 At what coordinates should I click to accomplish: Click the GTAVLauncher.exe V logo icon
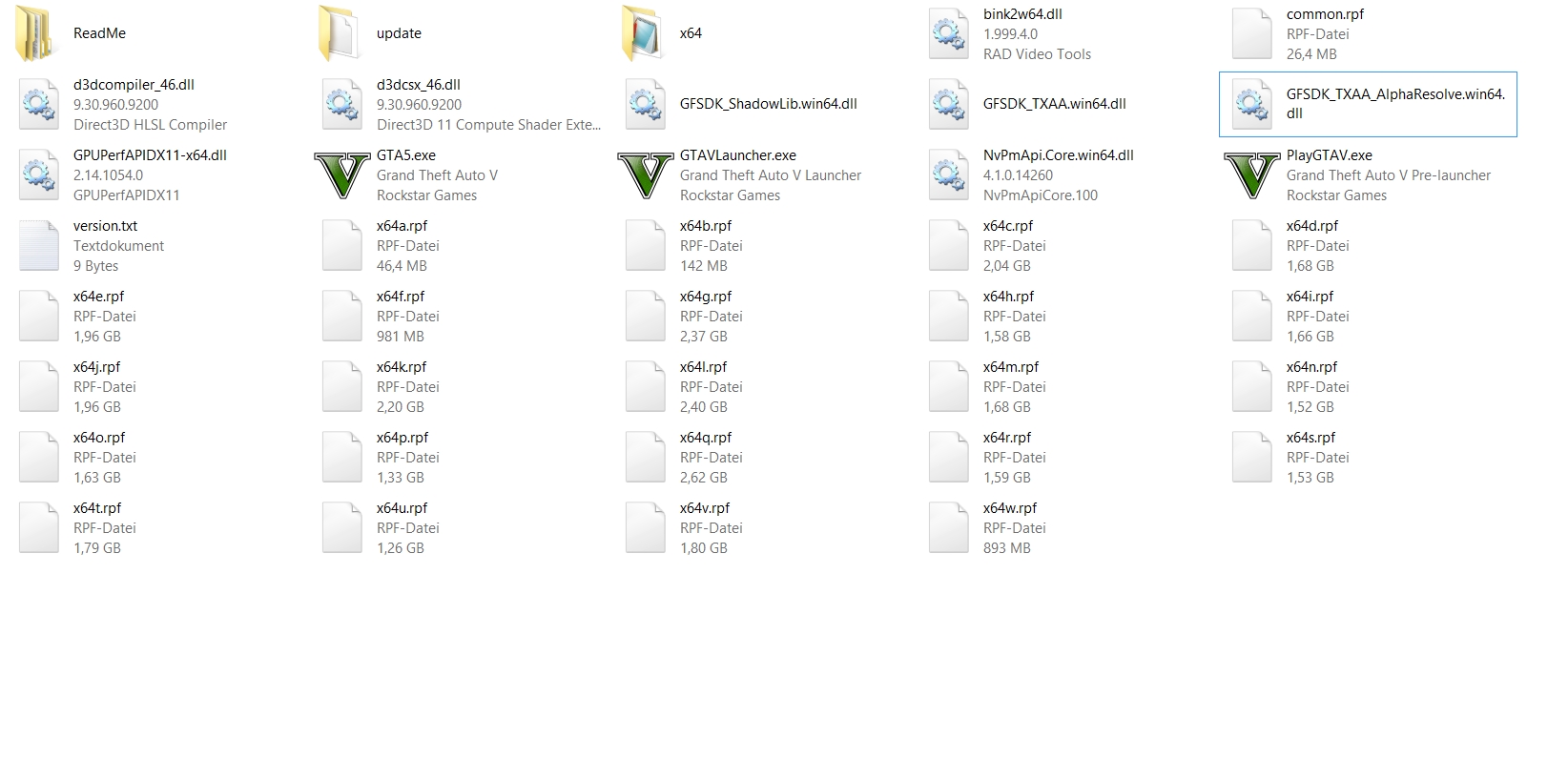[645, 174]
